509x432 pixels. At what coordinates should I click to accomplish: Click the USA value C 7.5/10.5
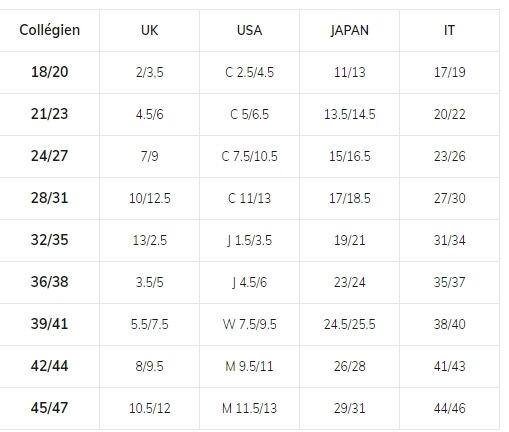[249, 156]
